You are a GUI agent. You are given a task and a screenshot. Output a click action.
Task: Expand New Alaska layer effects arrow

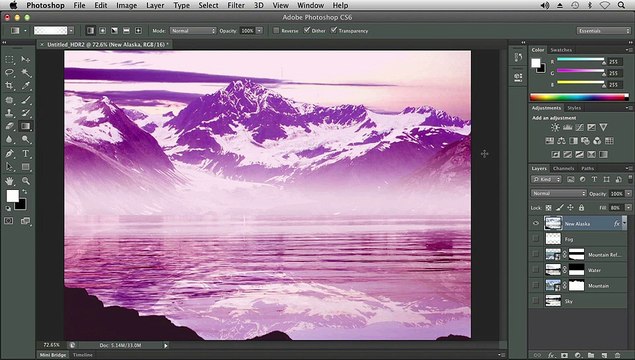624,223
